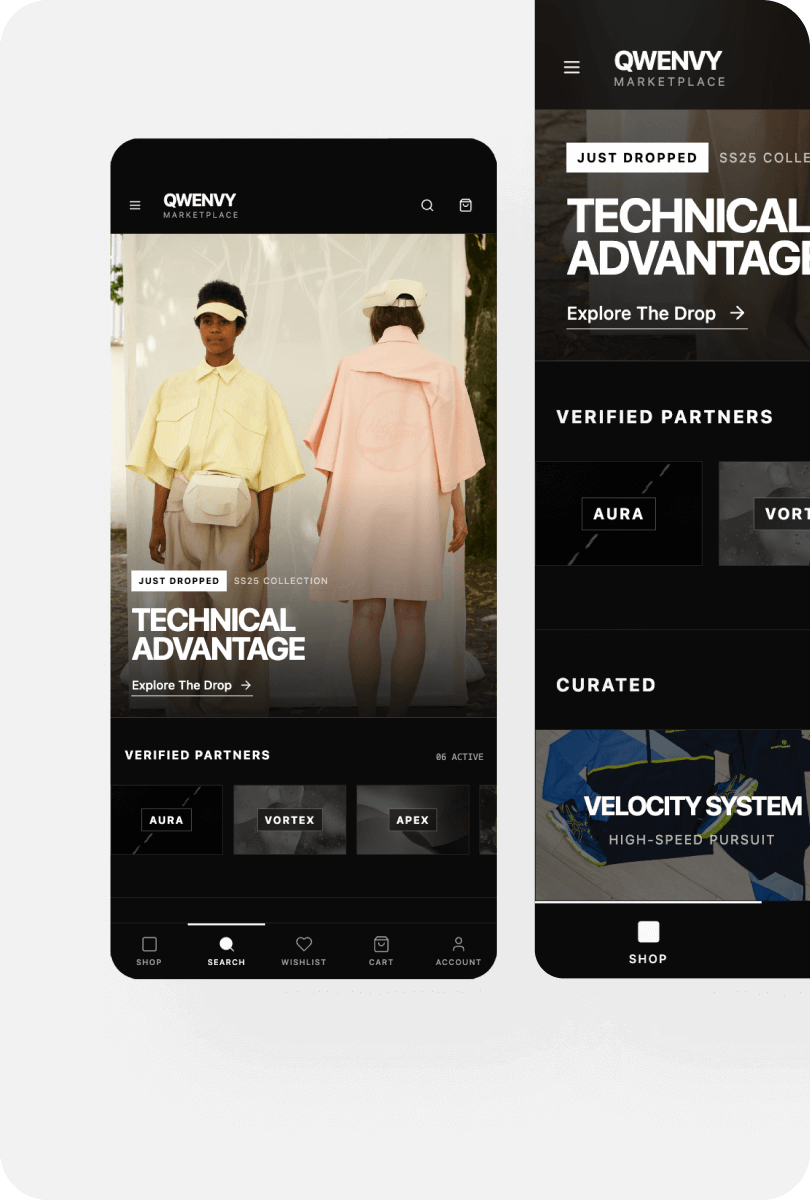The width and height of the screenshot is (810, 1200).
Task: Open the hamburger menu on the left phone
Action: (135, 205)
